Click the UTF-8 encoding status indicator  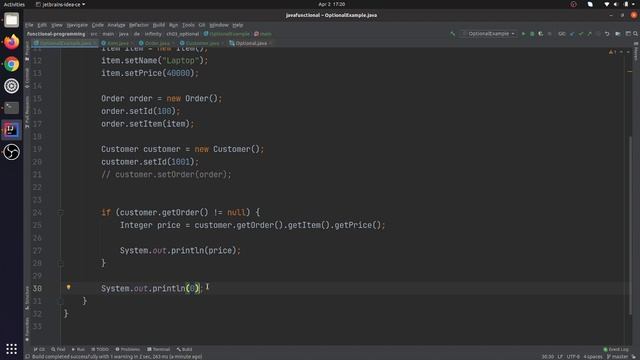[x=573, y=357]
